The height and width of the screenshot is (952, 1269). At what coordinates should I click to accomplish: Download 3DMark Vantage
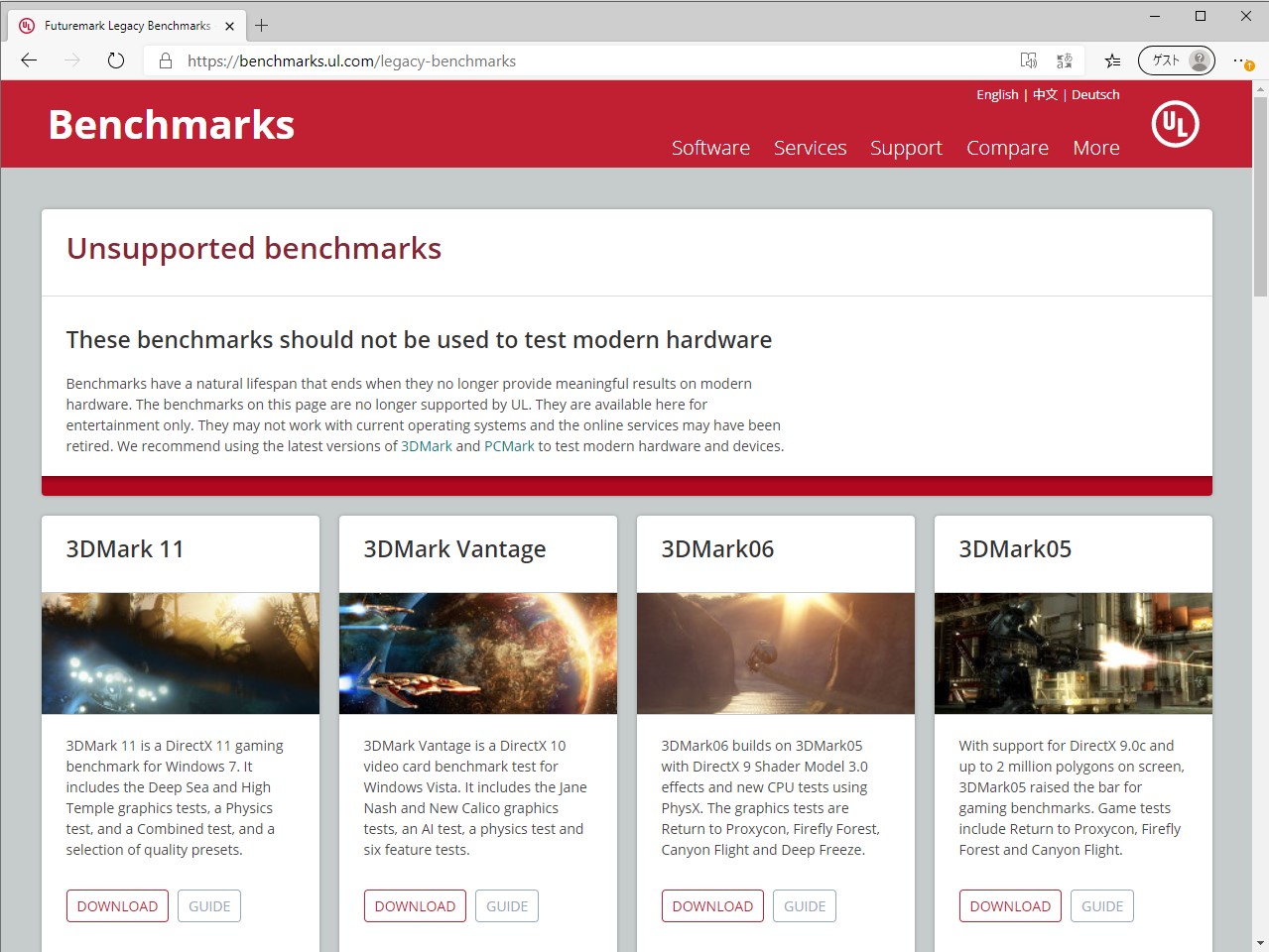tap(415, 906)
